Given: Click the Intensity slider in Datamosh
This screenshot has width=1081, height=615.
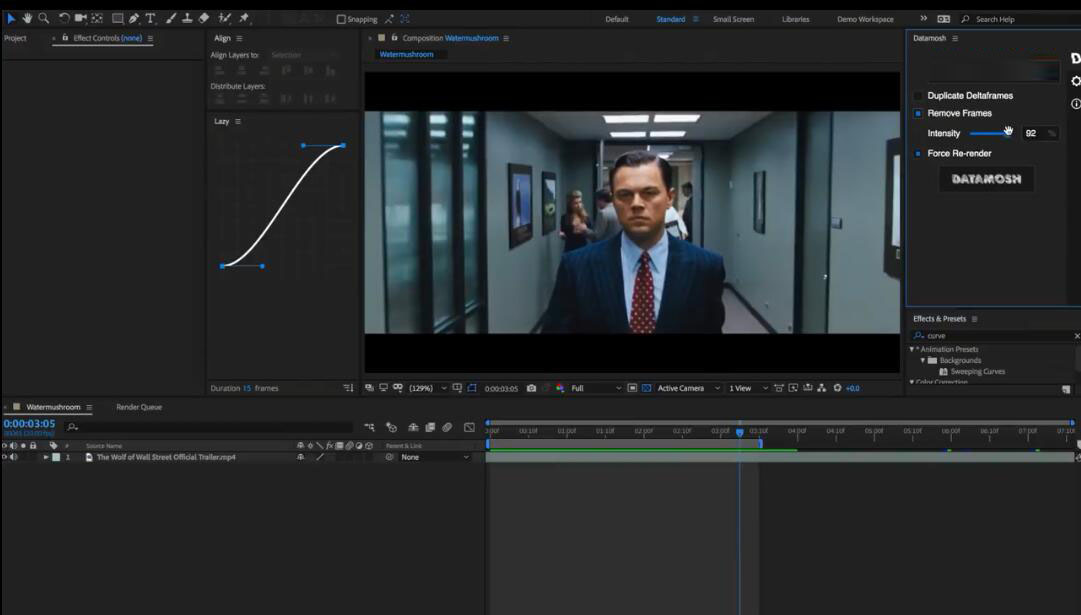Looking at the screenshot, I should 989,133.
